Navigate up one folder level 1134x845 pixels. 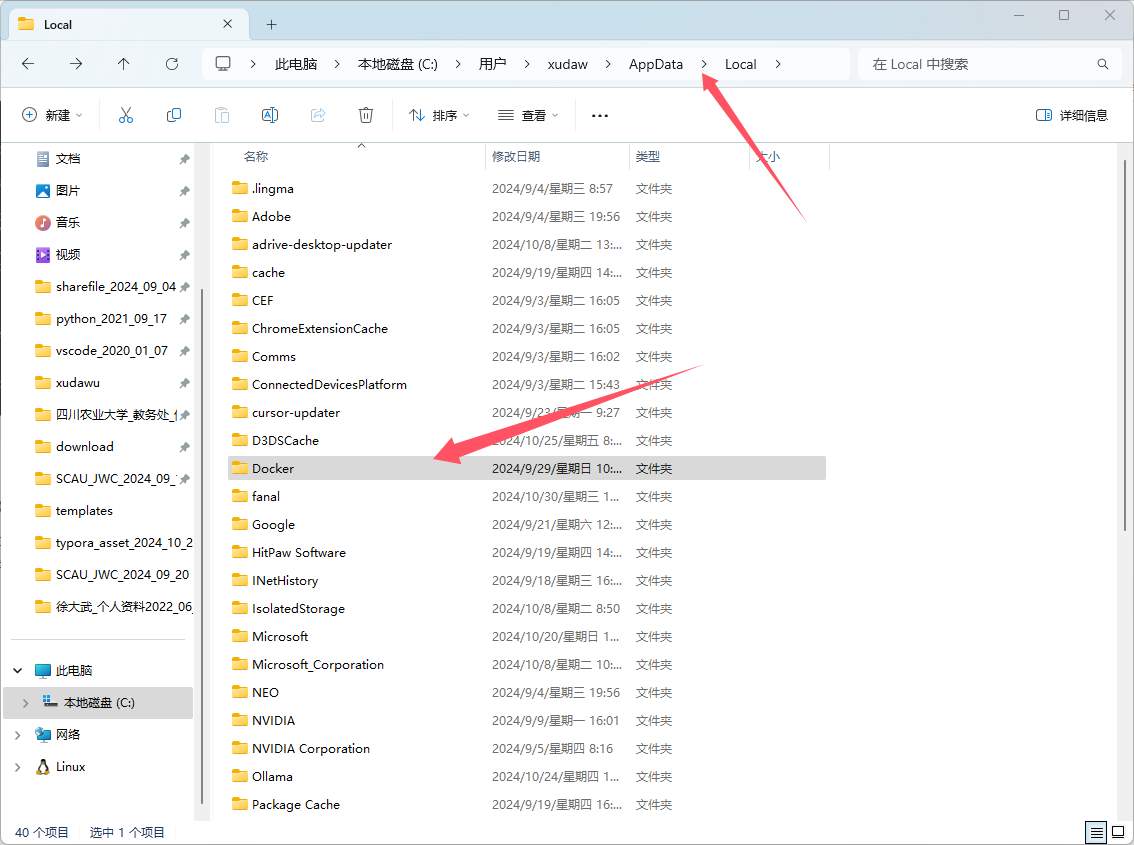point(124,64)
